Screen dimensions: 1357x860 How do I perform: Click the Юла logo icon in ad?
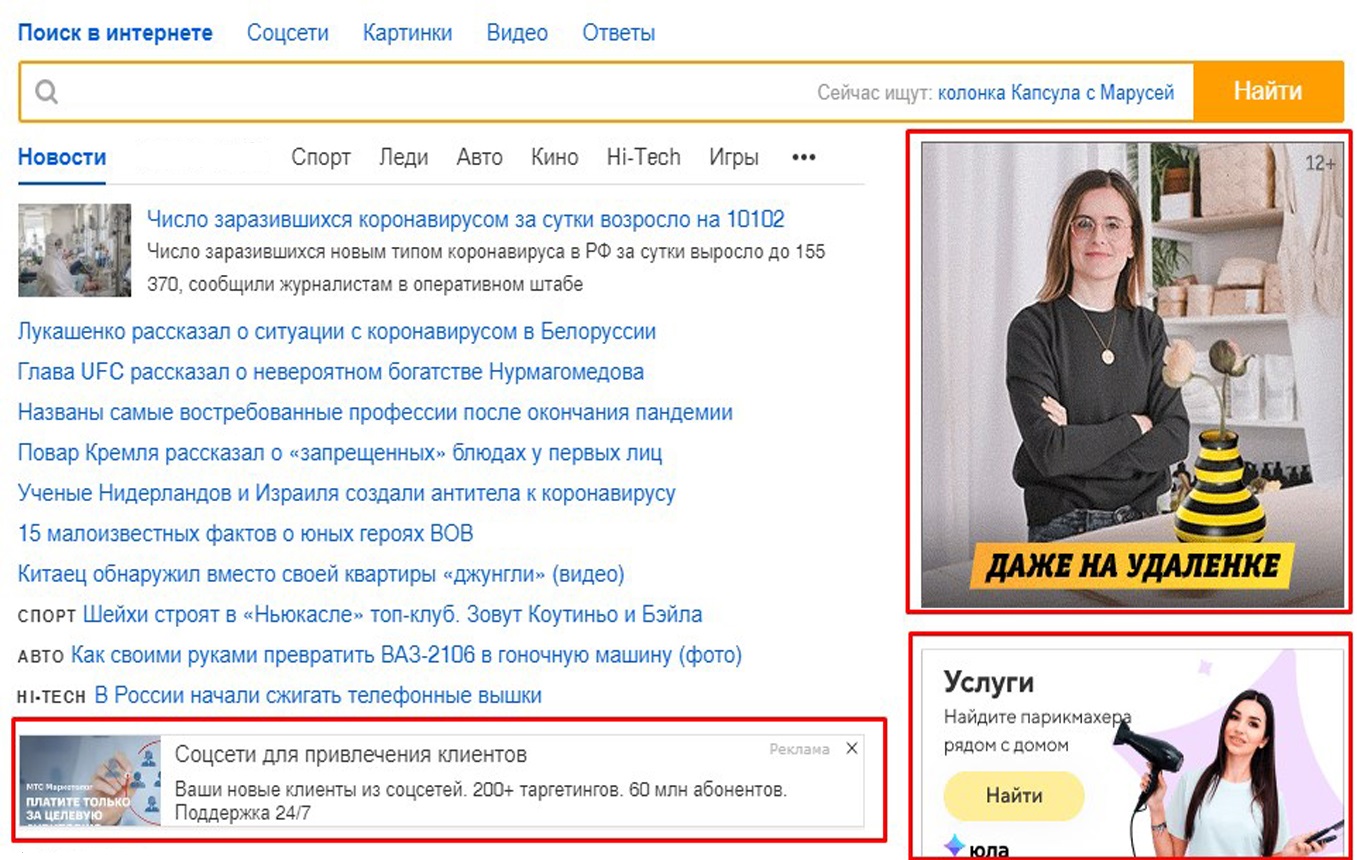click(x=956, y=846)
